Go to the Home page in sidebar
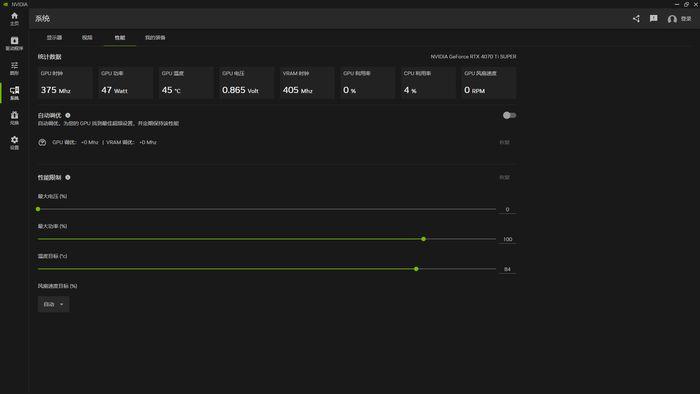 (14, 19)
